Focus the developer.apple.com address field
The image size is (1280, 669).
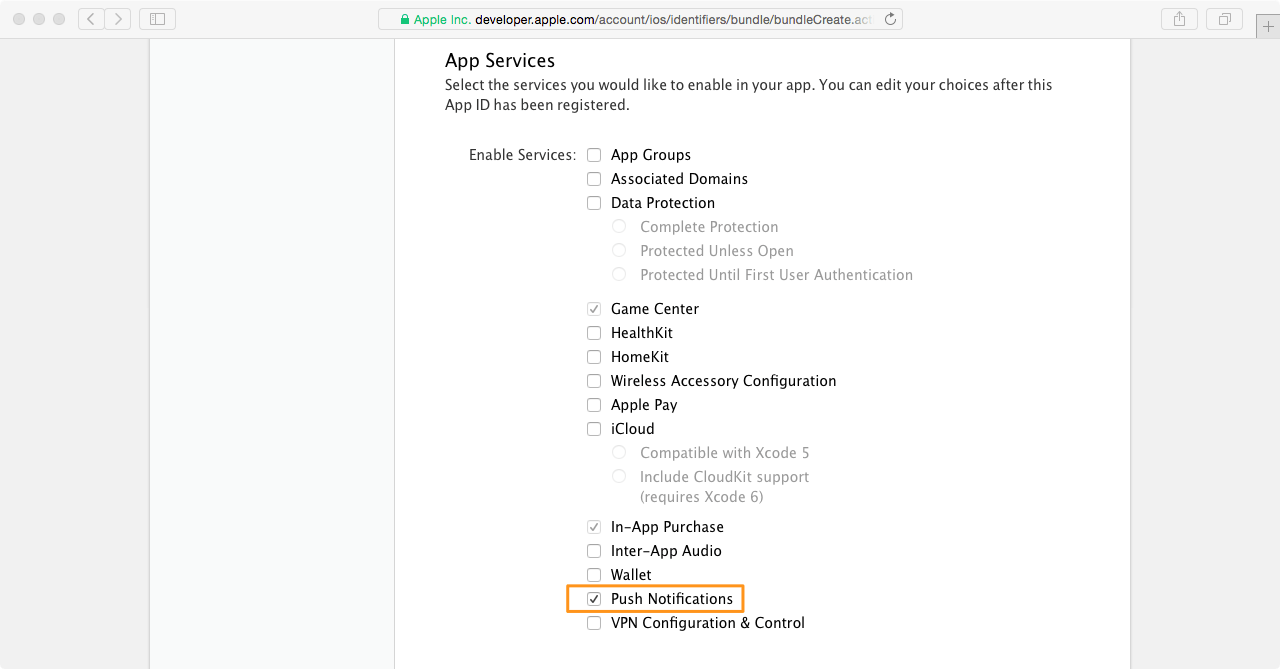640,19
